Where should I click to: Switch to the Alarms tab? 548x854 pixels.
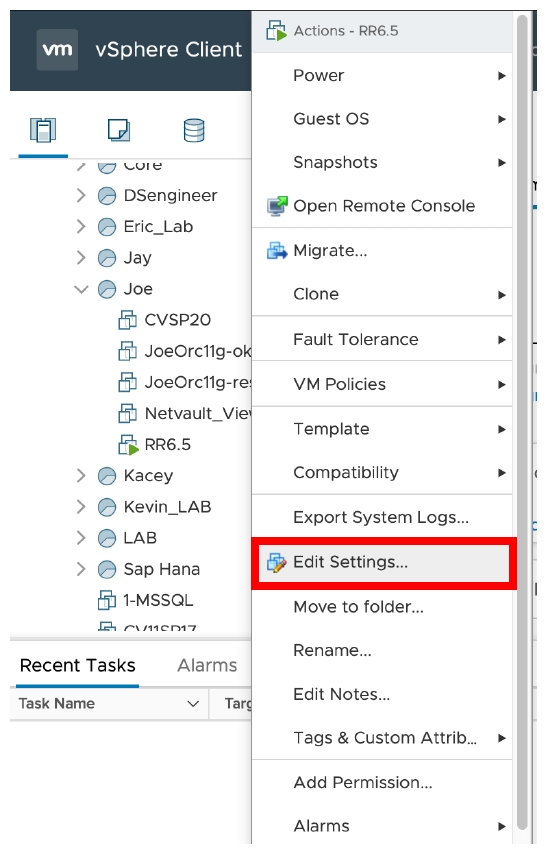[x=207, y=665]
